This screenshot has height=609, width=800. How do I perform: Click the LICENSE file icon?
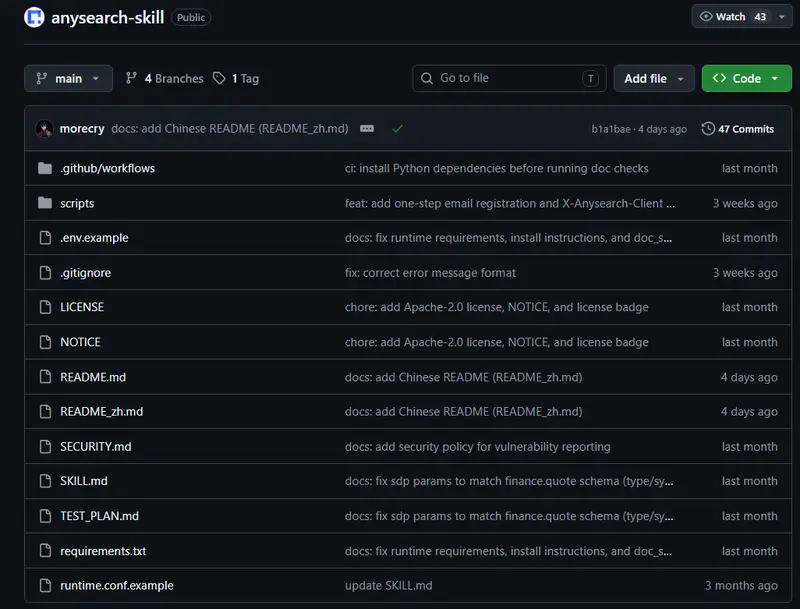(45, 307)
